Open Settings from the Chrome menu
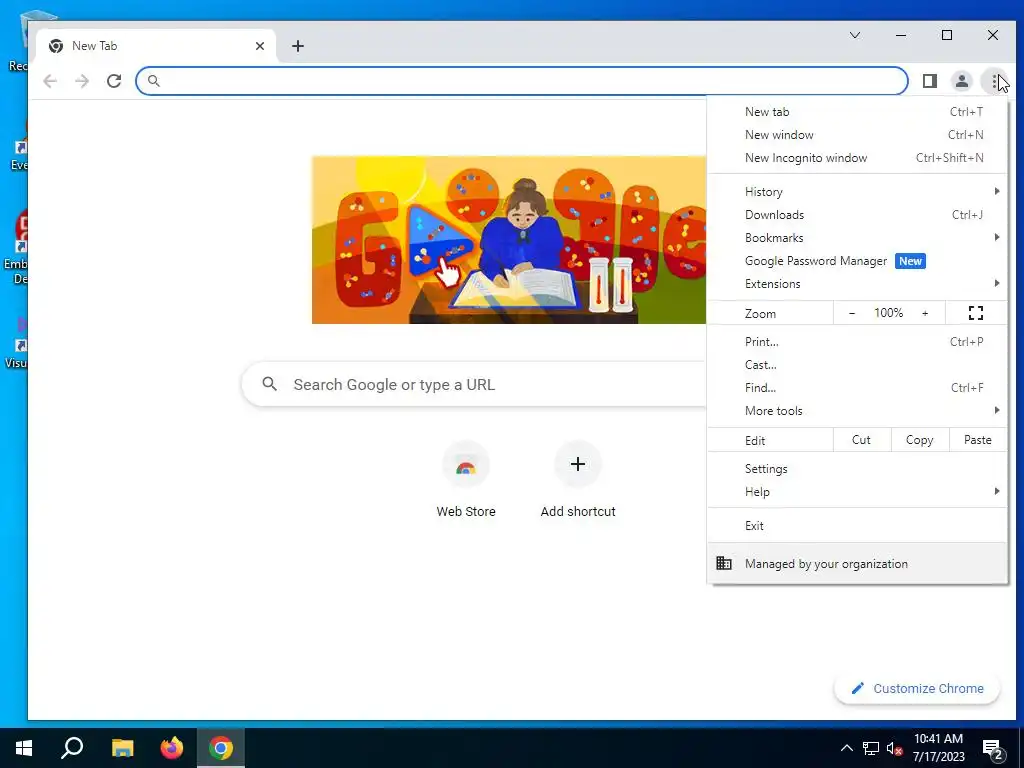The width and height of the screenshot is (1024, 768). point(858,469)
